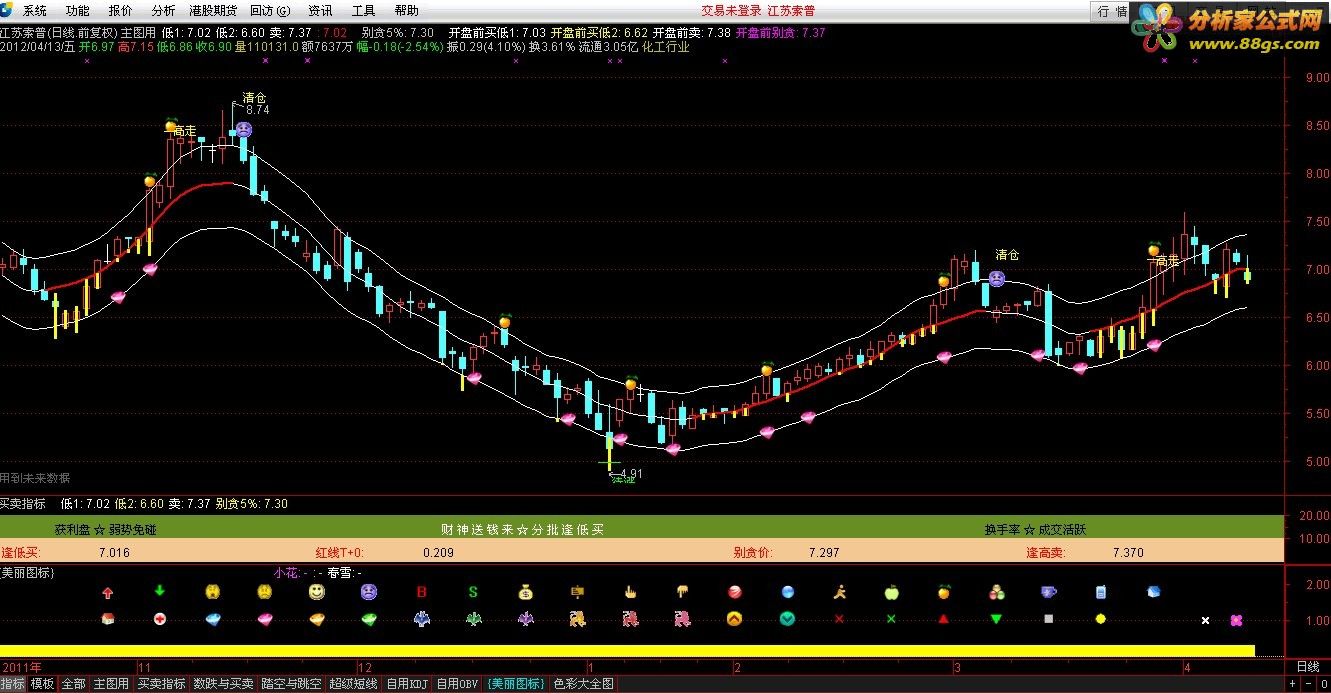Open the 报价 menu

[x=120, y=11]
